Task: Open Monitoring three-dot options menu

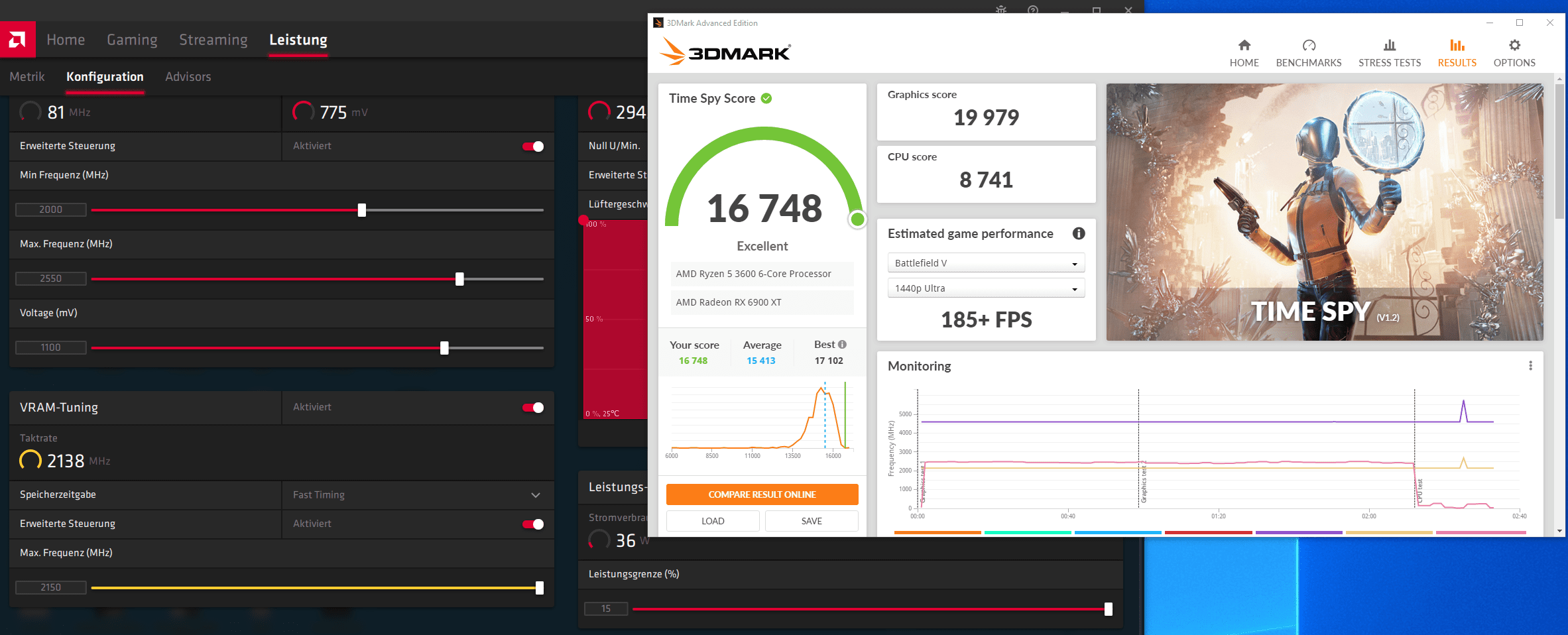Action: coord(1530,366)
